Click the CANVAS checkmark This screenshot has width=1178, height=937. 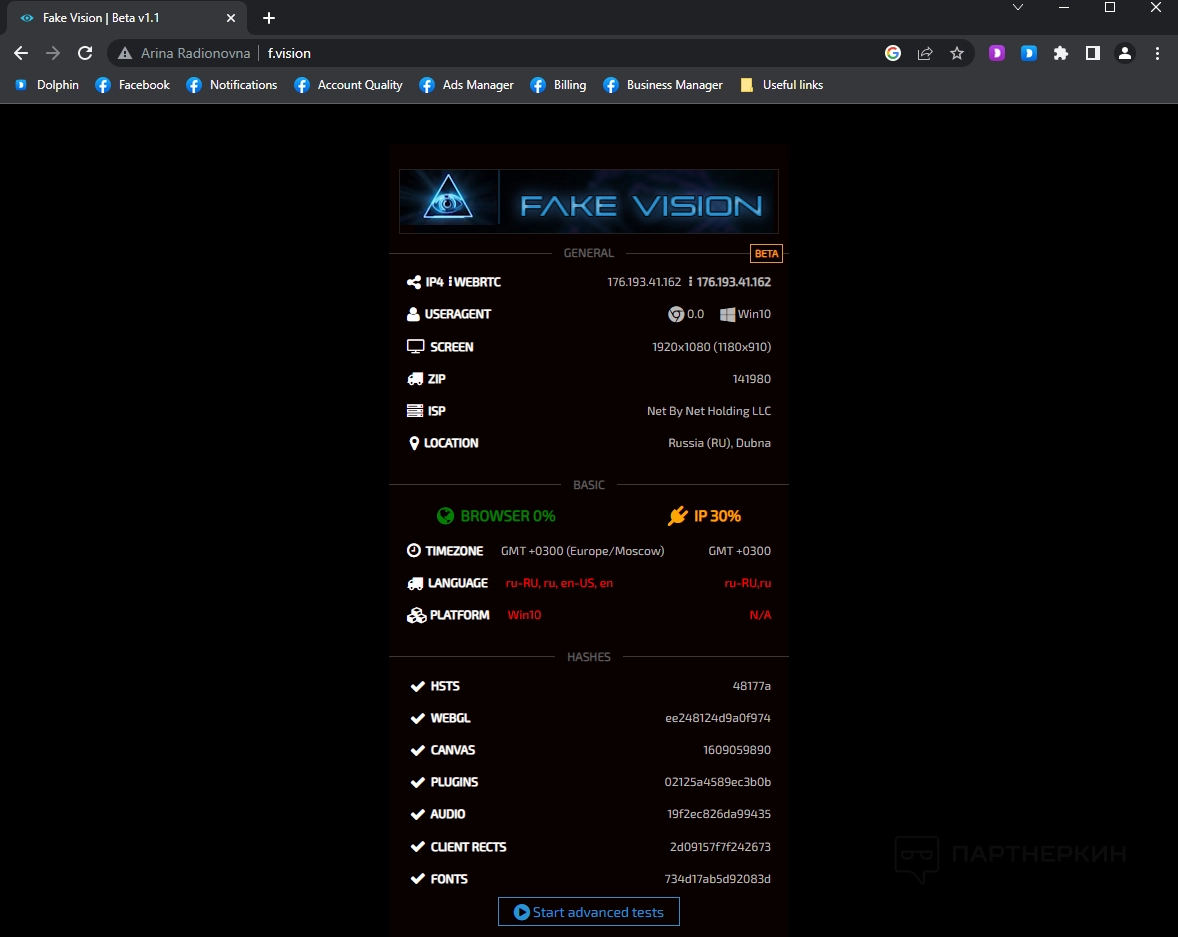[x=418, y=750]
